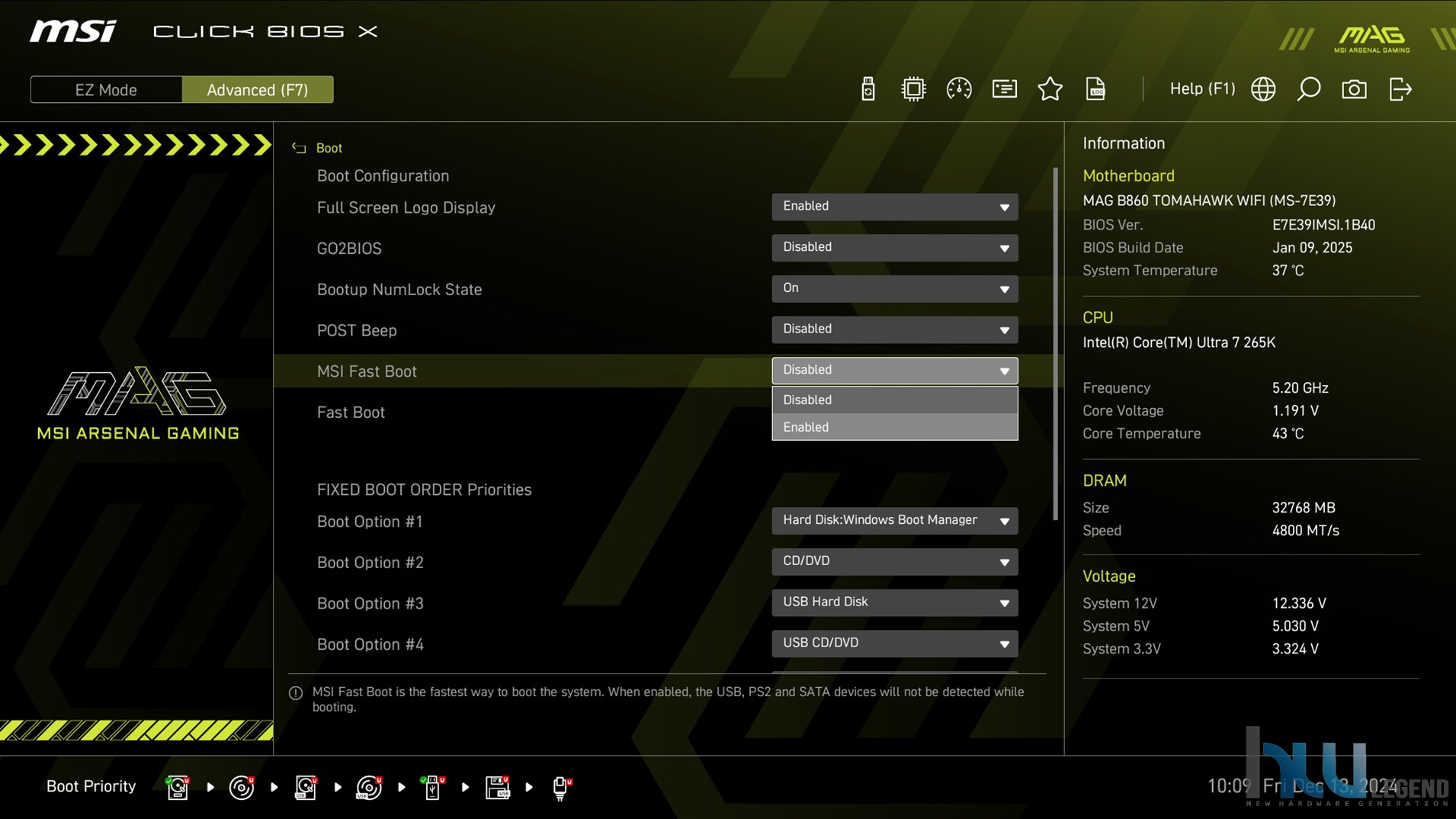
Task: Open Boot Option #4 USB CD/DVD dropdown
Action: pos(895,644)
